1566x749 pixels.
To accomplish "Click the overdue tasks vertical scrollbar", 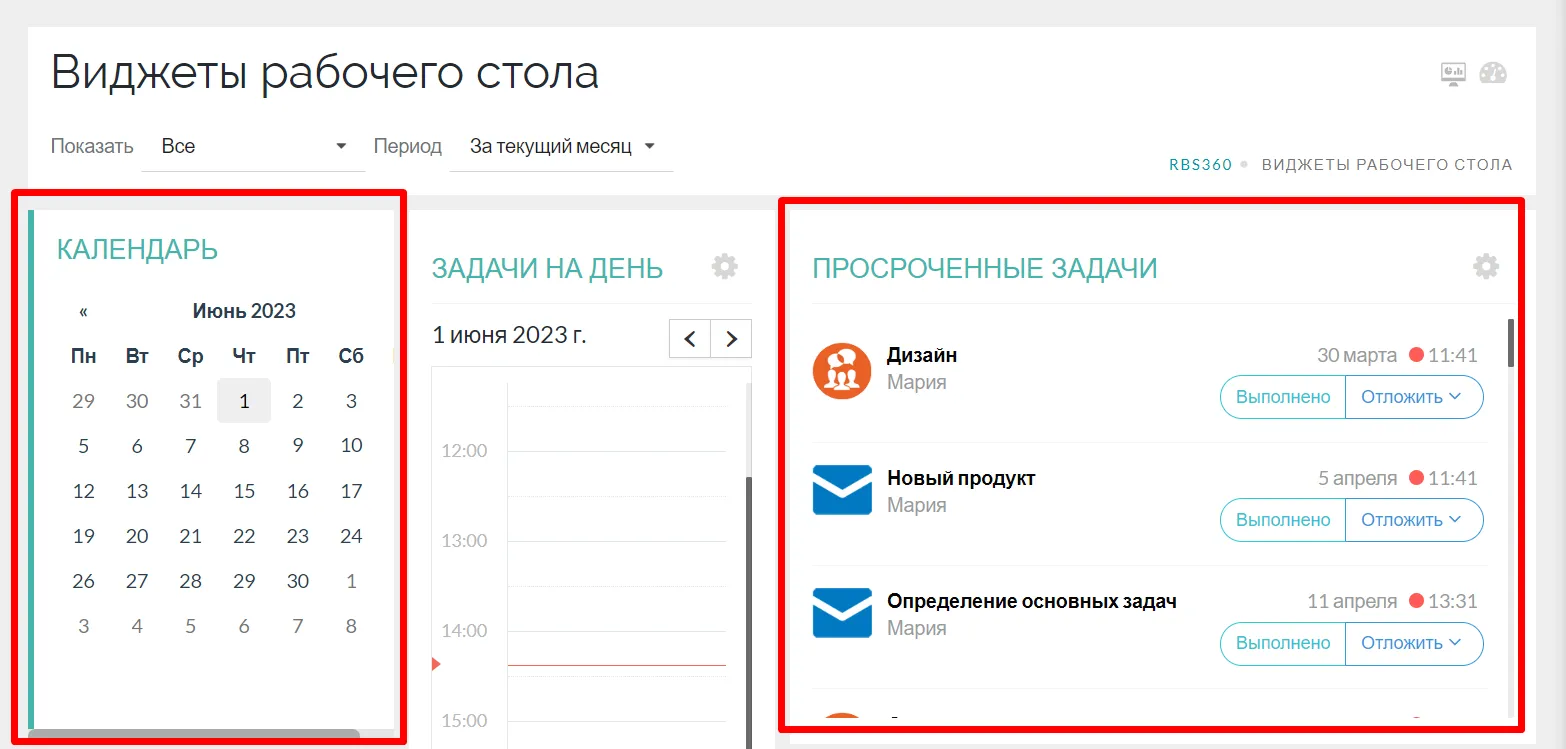I will (x=1510, y=343).
